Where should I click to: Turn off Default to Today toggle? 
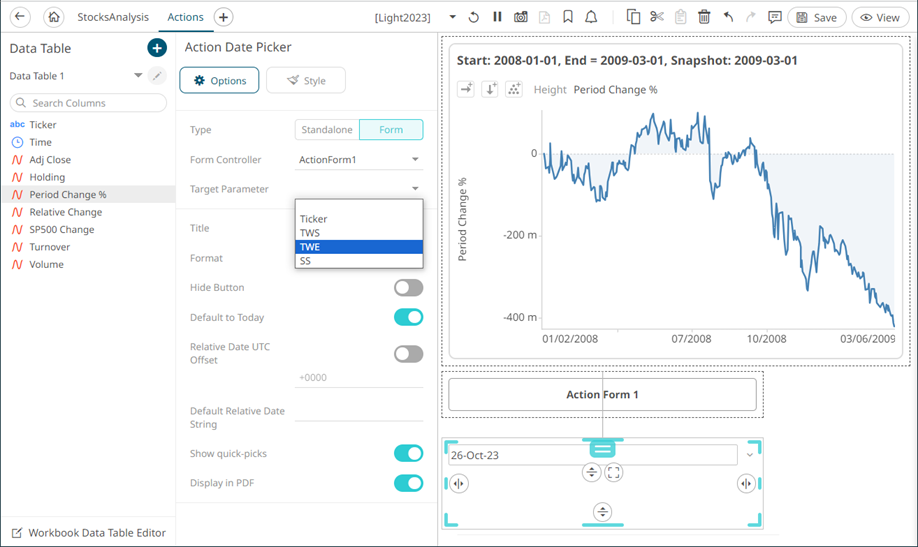click(408, 318)
